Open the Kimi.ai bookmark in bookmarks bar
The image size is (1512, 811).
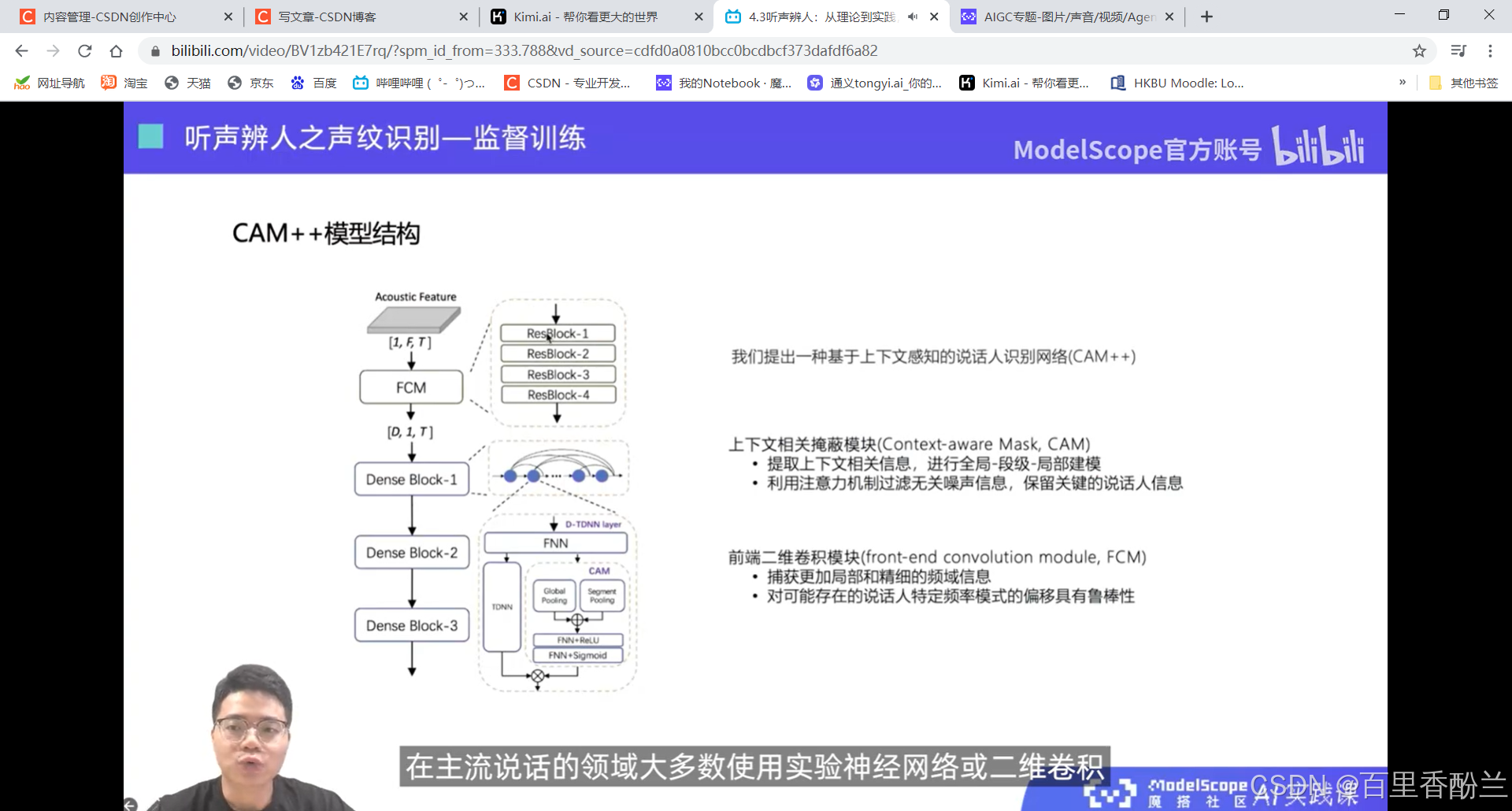point(1025,83)
